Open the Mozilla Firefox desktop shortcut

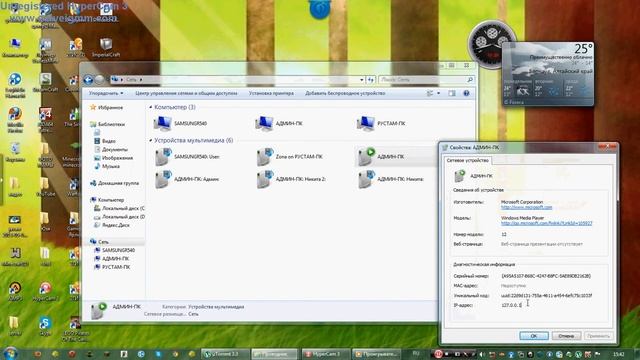point(15,120)
